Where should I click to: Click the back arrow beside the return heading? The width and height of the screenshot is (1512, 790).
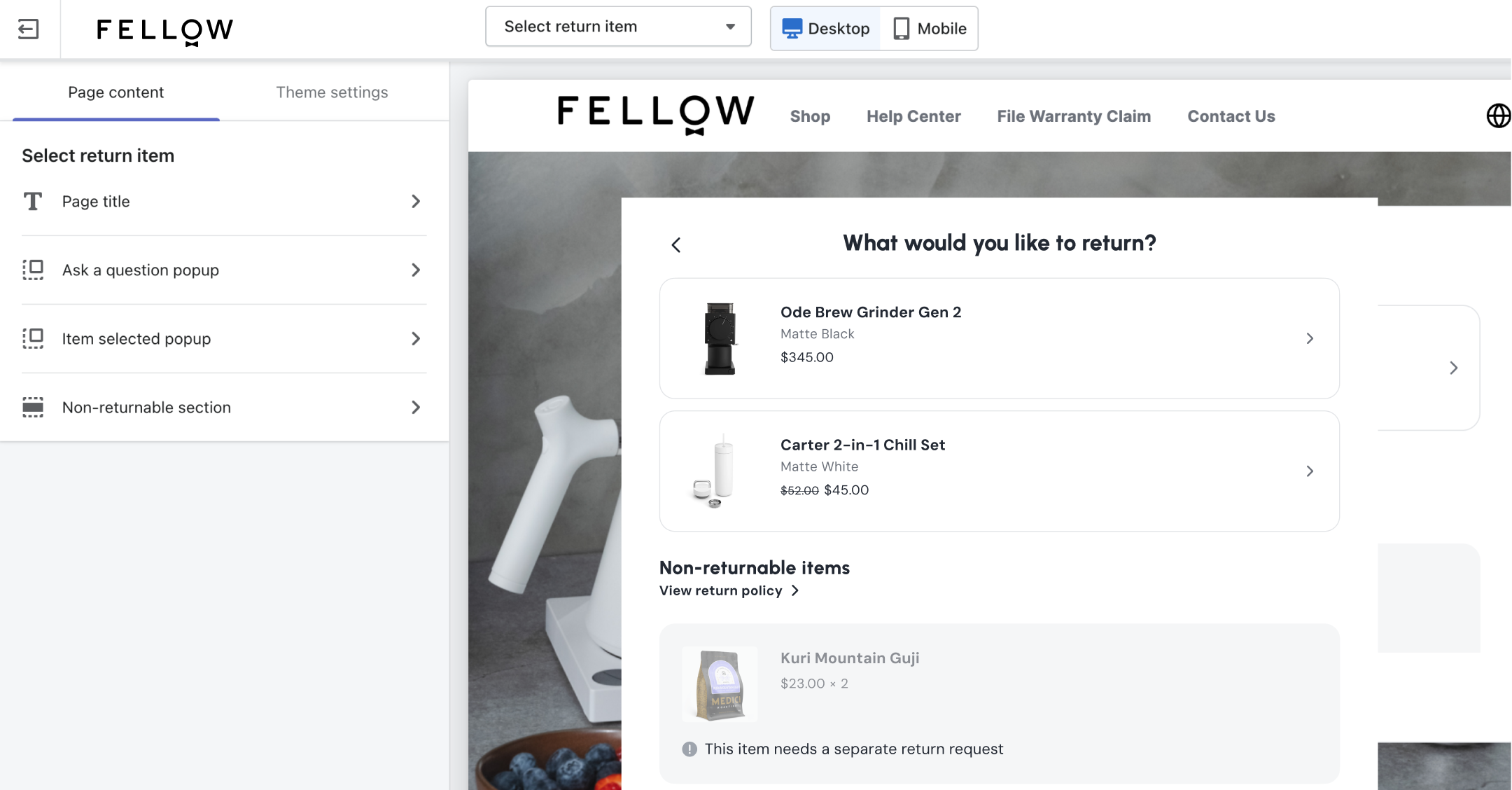point(676,245)
